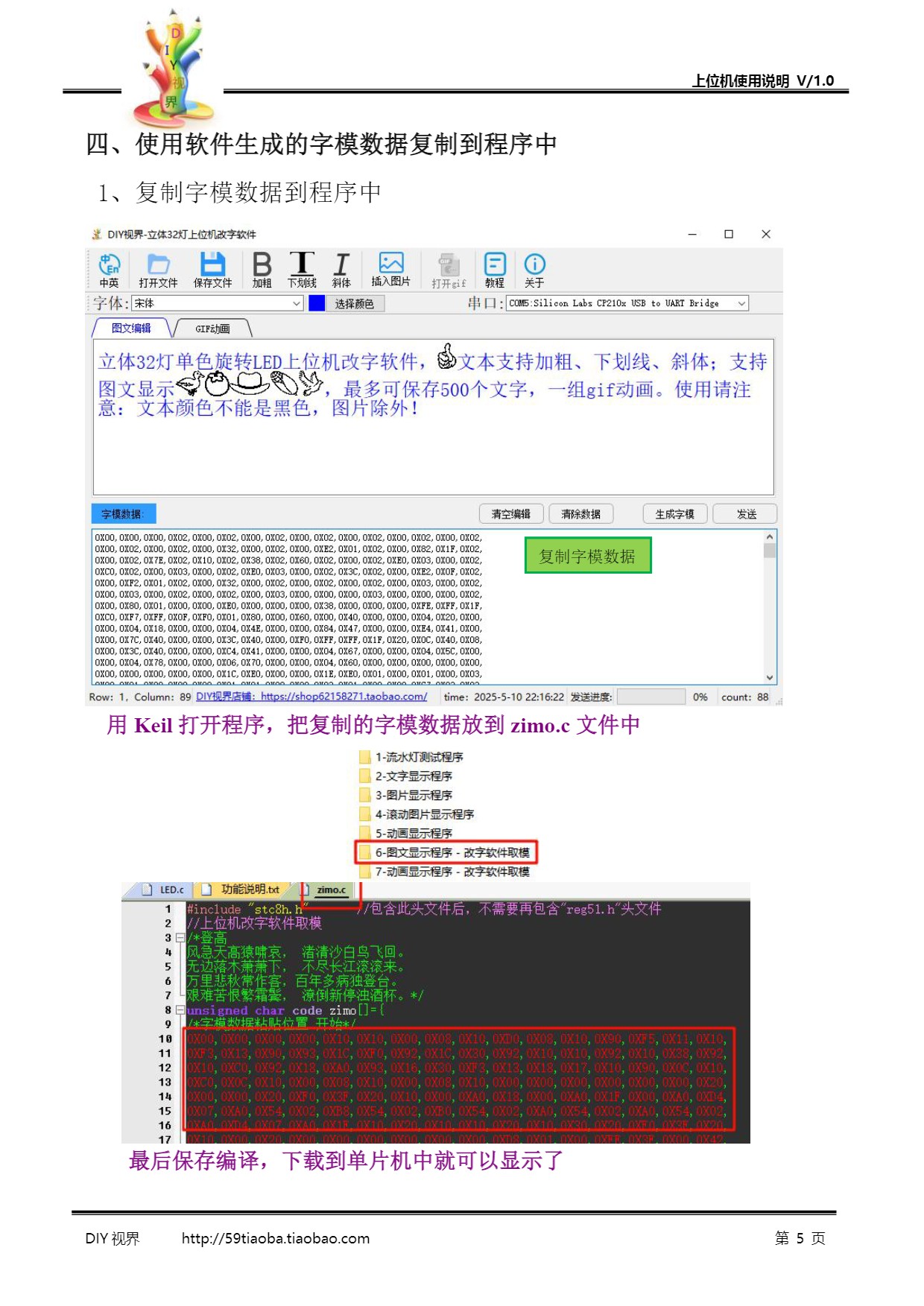Open a file with 打开文件 icon
The width and height of the screenshot is (924, 1306).
coord(158,270)
